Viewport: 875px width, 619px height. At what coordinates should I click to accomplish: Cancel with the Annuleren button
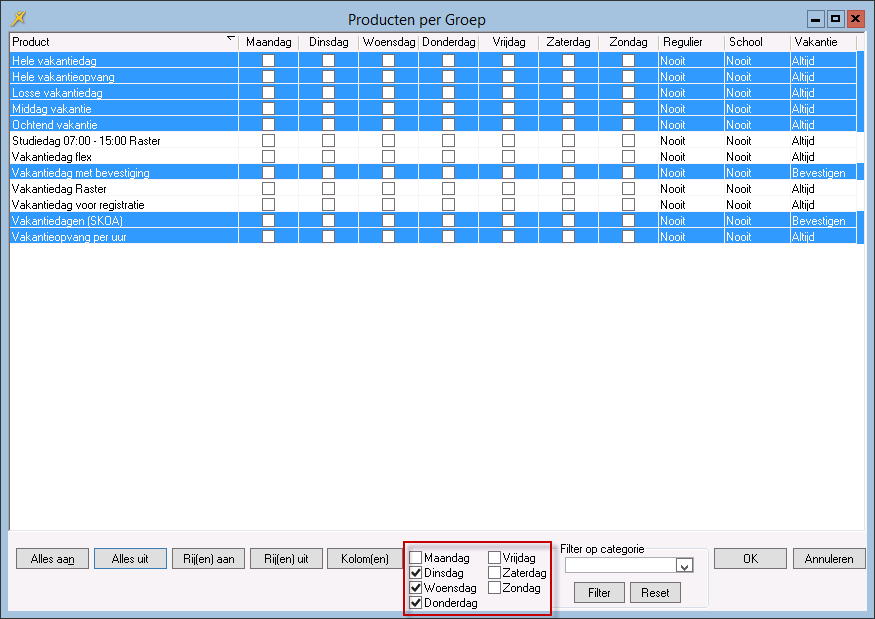829,559
